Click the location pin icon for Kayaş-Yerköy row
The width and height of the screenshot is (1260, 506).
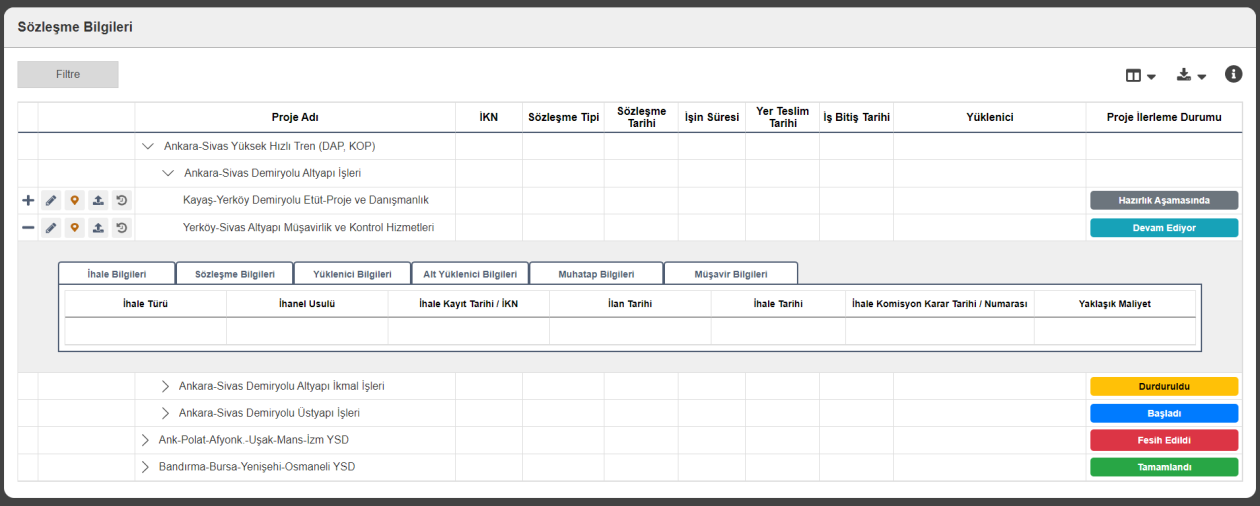click(74, 201)
